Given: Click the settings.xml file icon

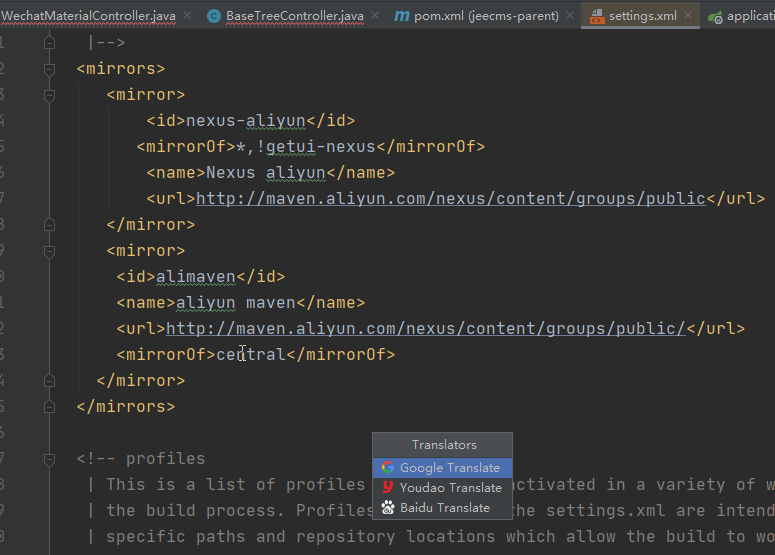Looking at the screenshot, I should pos(597,16).
